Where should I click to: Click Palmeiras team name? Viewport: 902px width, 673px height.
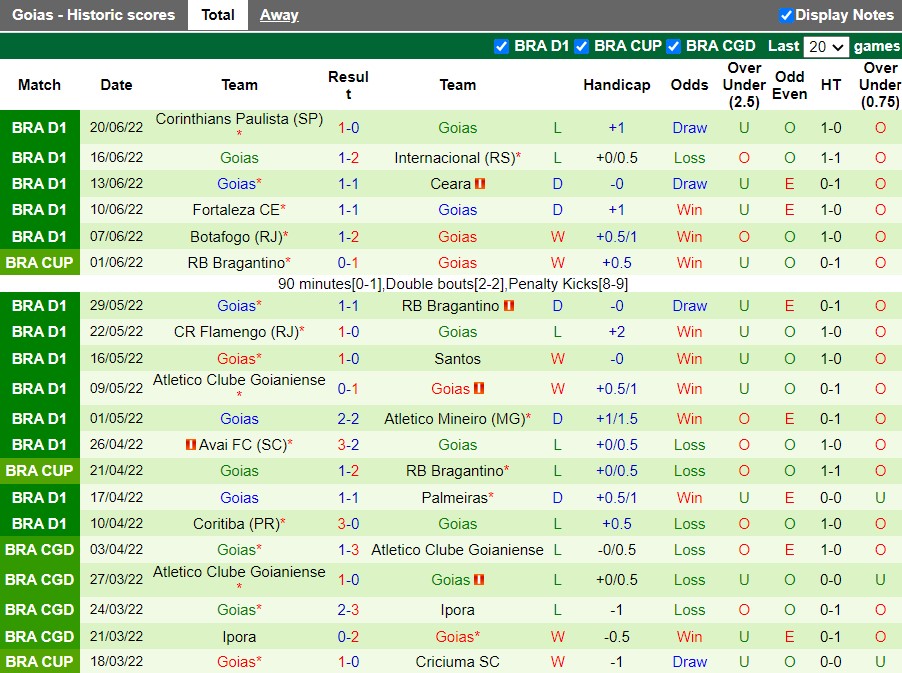(454, 498)
